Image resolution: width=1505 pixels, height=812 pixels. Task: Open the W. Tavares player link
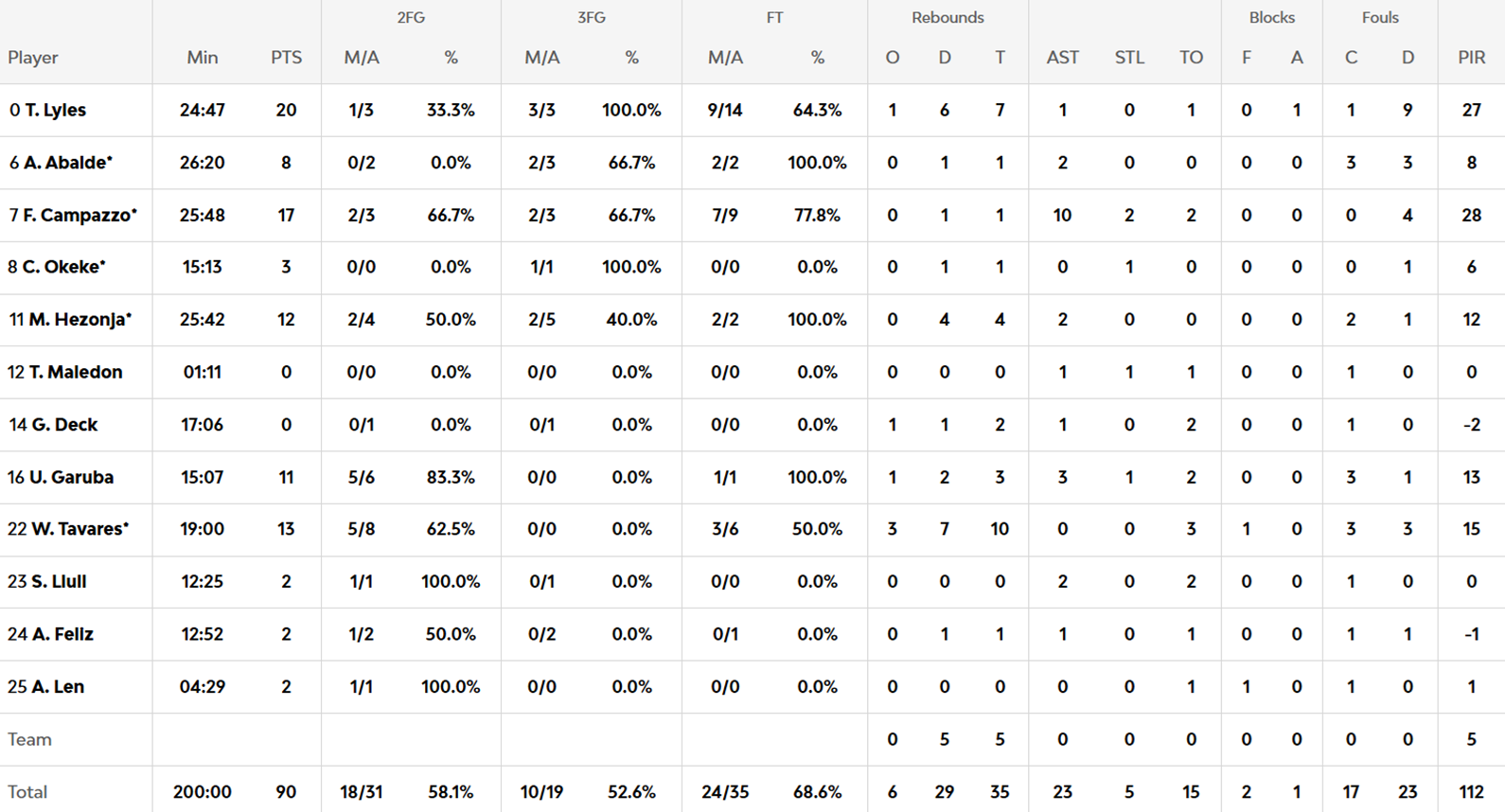coord(80,529)
